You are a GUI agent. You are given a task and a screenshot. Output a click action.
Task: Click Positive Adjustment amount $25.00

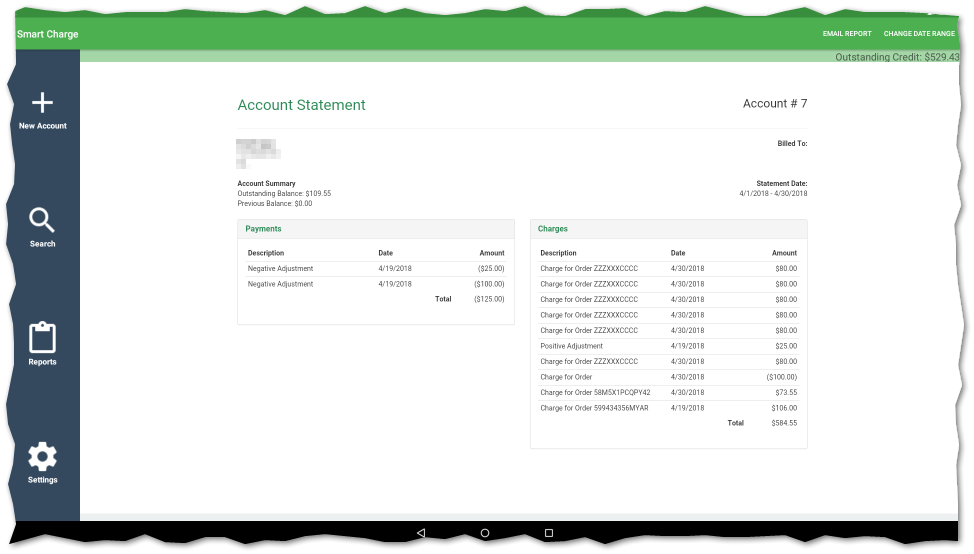pyautogui.click(x=786, y=346)
